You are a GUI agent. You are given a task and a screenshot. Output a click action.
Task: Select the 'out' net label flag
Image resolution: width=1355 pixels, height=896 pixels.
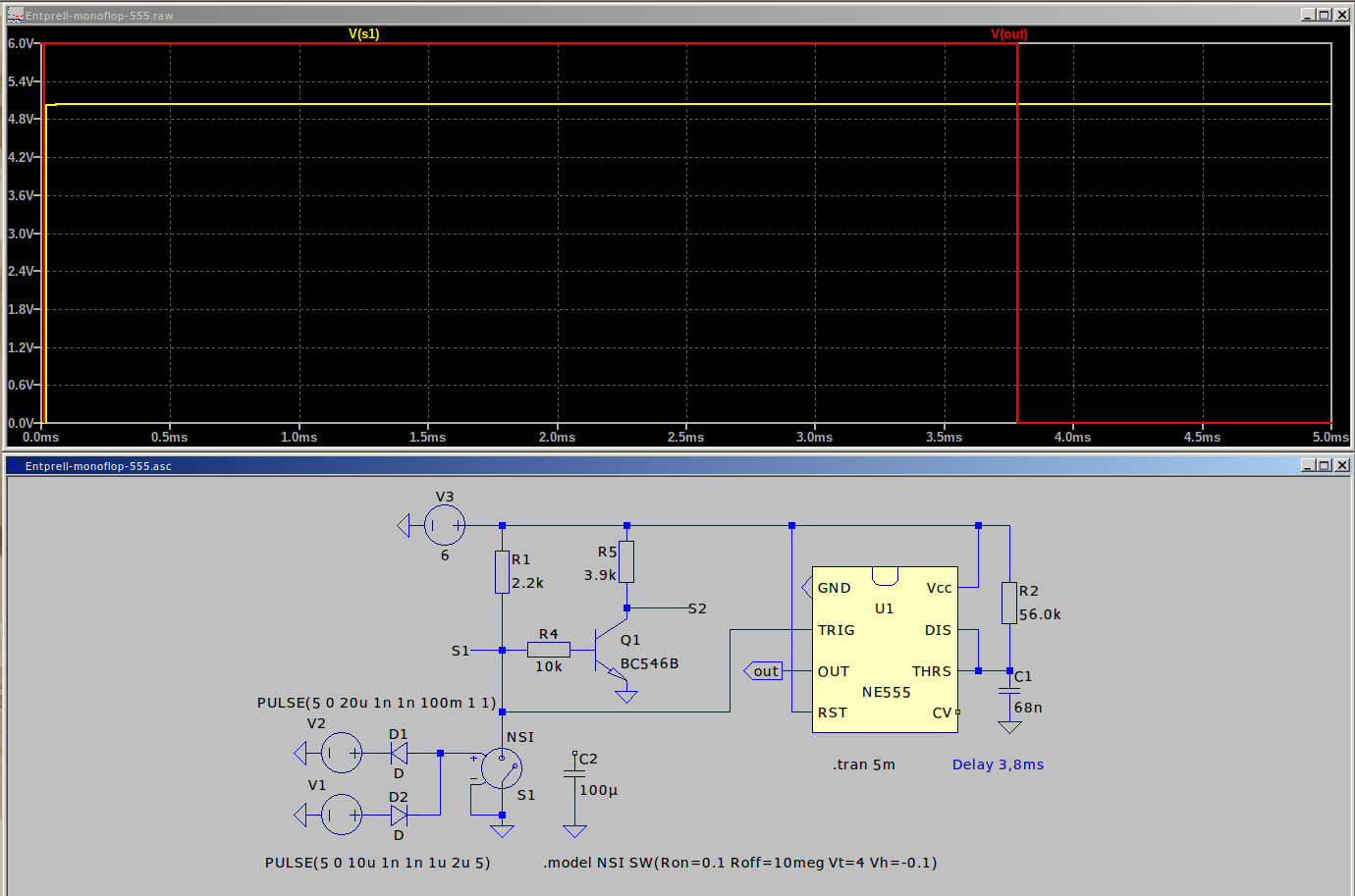pyautogui.click(x=765, y=671)
